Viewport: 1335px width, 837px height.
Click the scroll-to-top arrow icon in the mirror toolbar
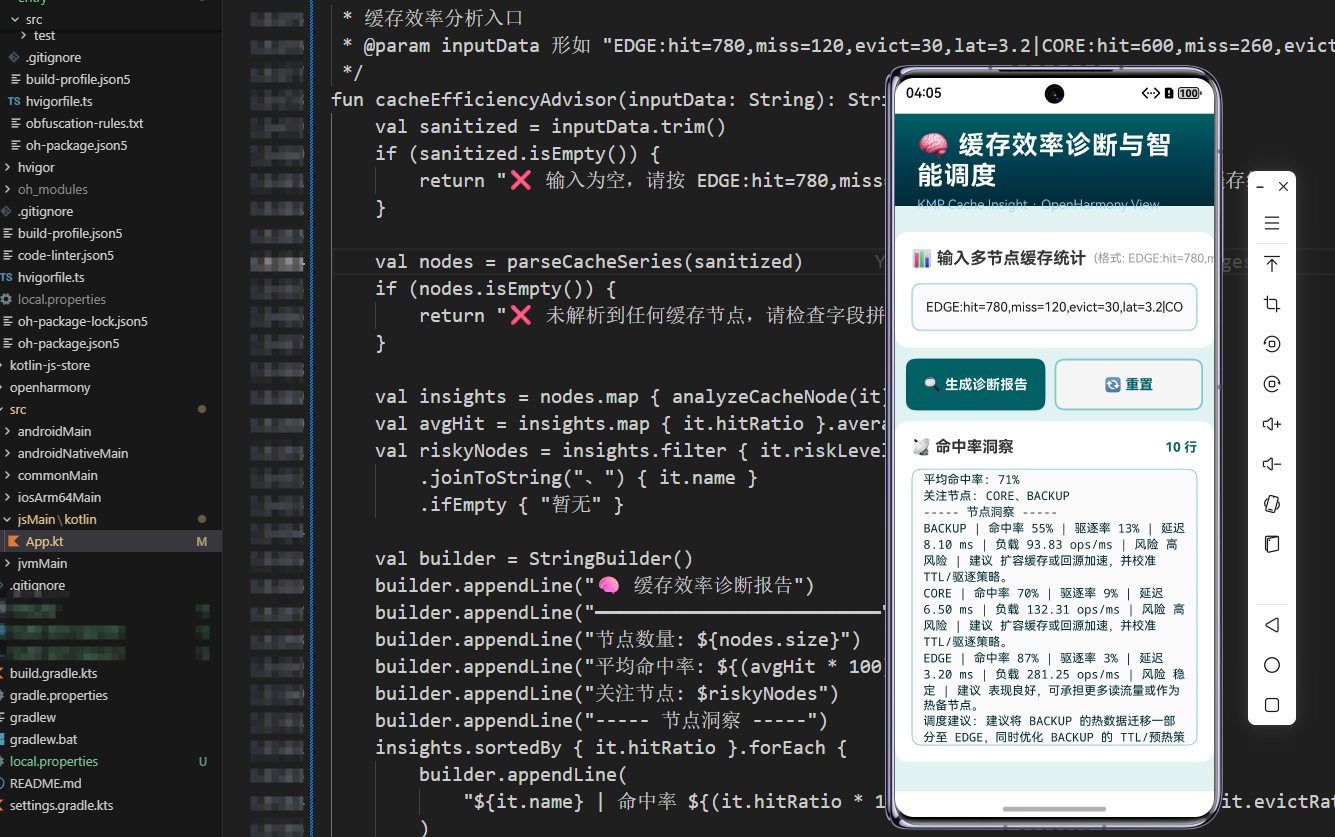click(1271, 263)
